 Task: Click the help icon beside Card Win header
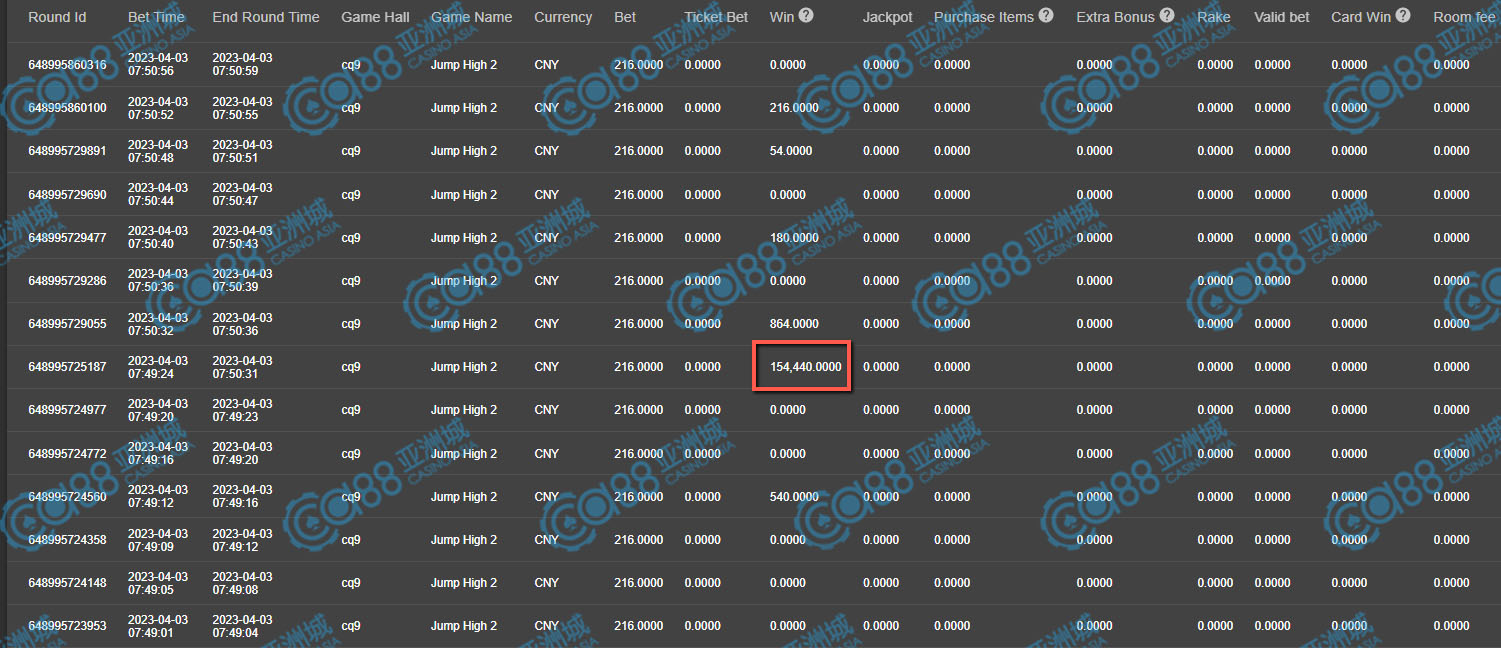point(1403,16)
